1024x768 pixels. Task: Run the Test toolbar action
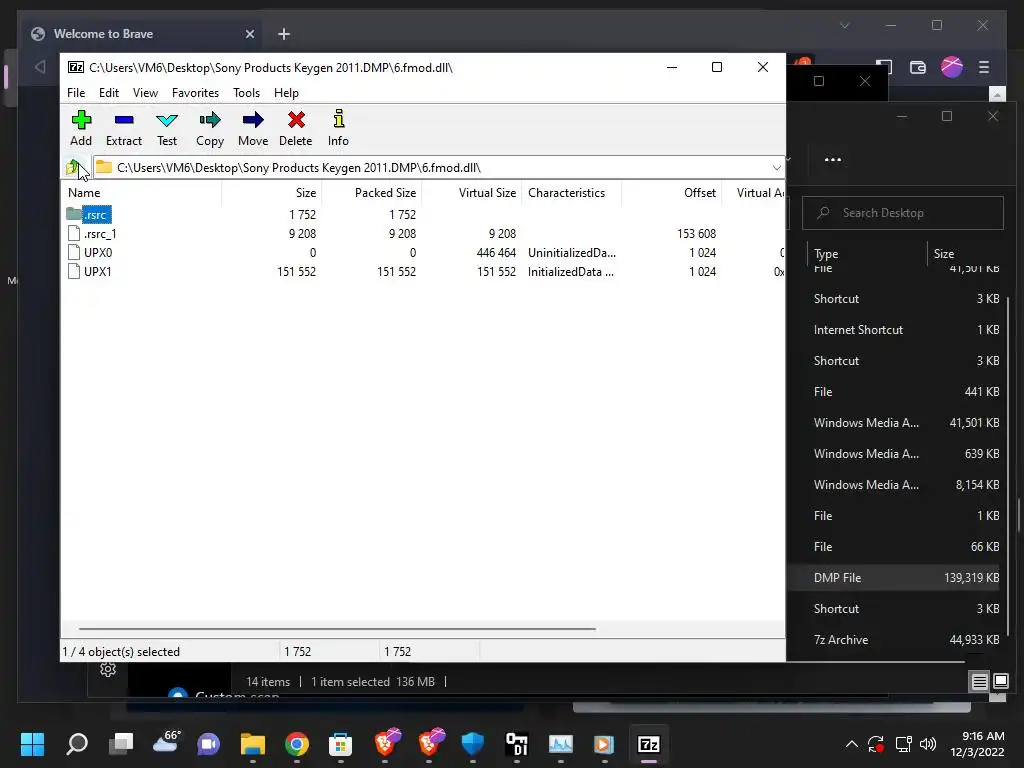[167, 128]
